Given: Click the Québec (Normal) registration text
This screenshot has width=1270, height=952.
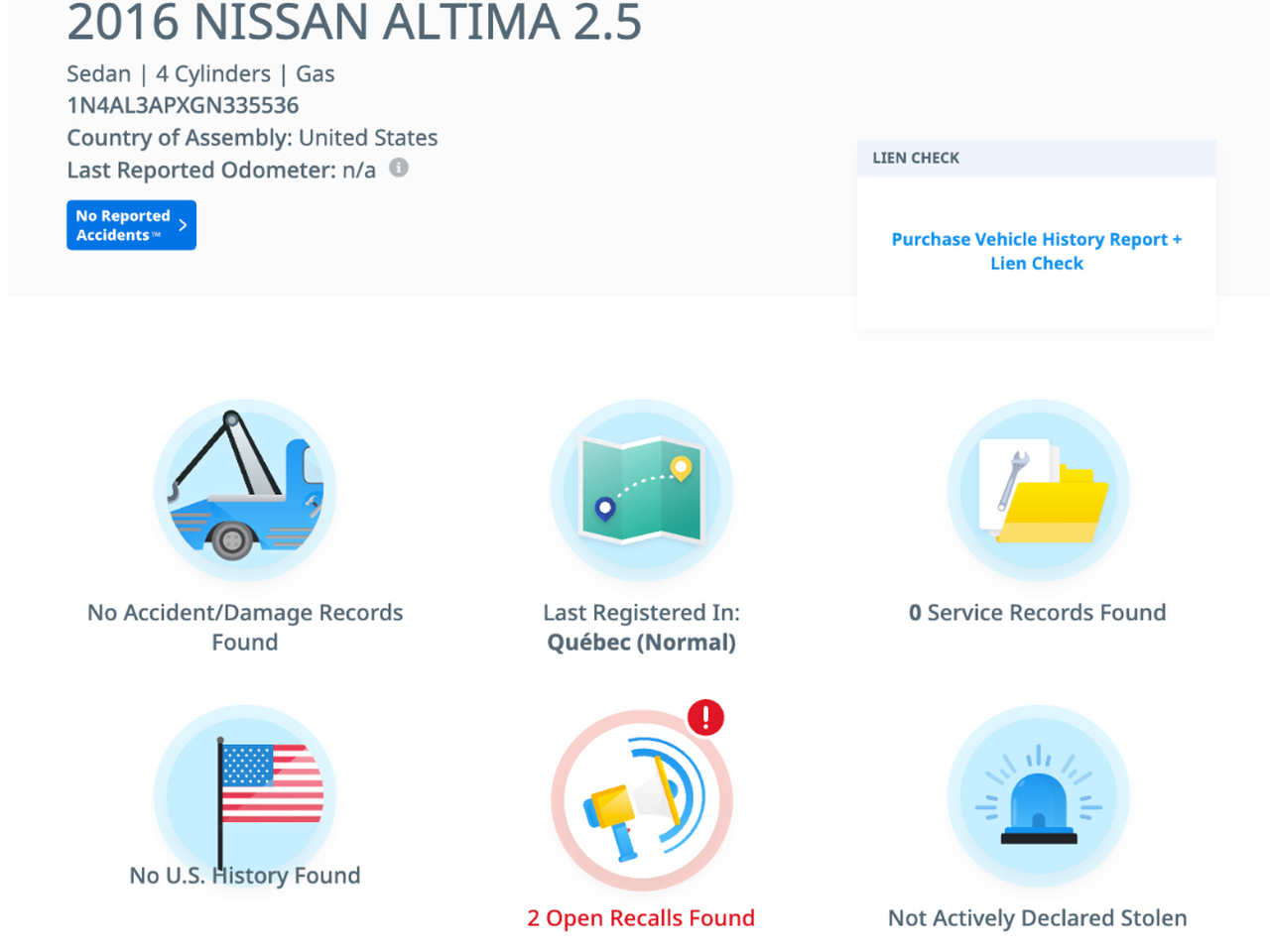Looking at the screenshot, I should tap(641, 643).
